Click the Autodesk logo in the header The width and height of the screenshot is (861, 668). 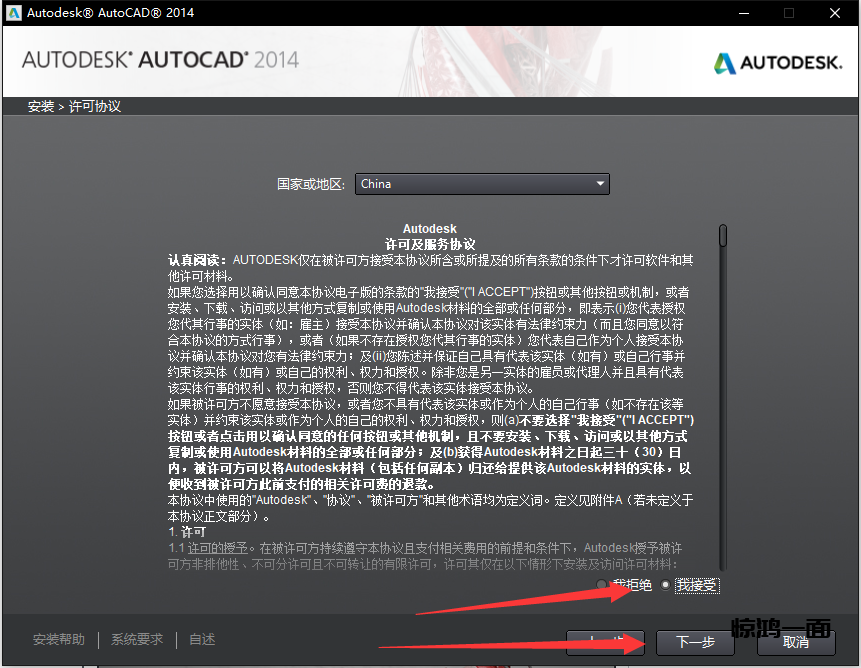click(x=778, y=63)
